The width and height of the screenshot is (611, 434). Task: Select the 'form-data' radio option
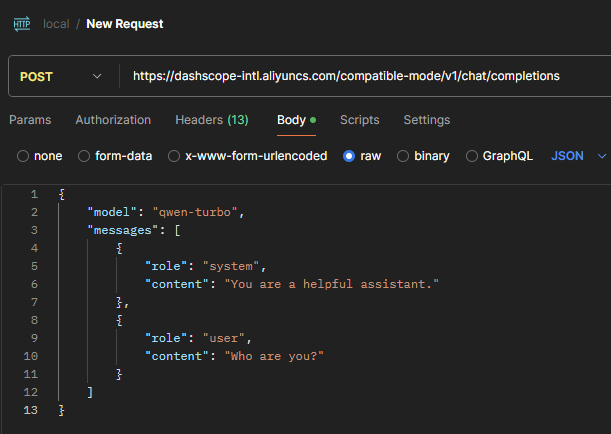click(x=84, y=156)
